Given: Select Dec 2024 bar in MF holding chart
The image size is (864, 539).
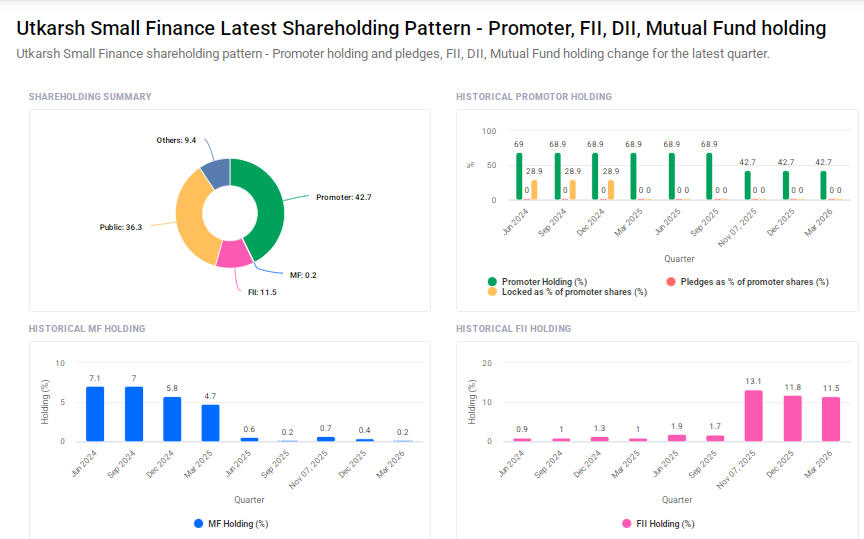Looking at the screenshot, I should coord(172,419).
